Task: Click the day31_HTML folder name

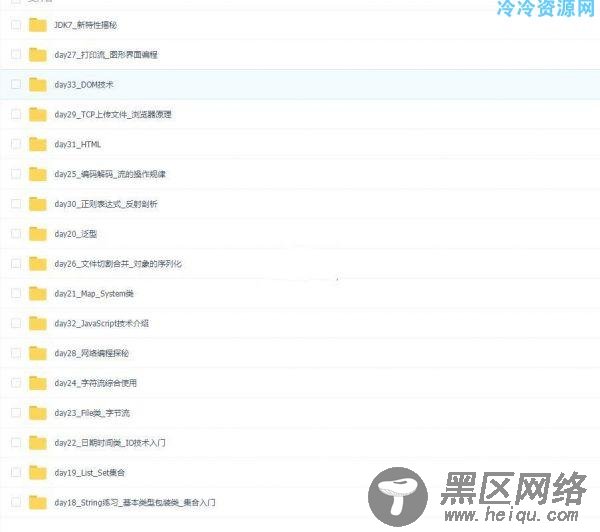Action: click(78, 144)
